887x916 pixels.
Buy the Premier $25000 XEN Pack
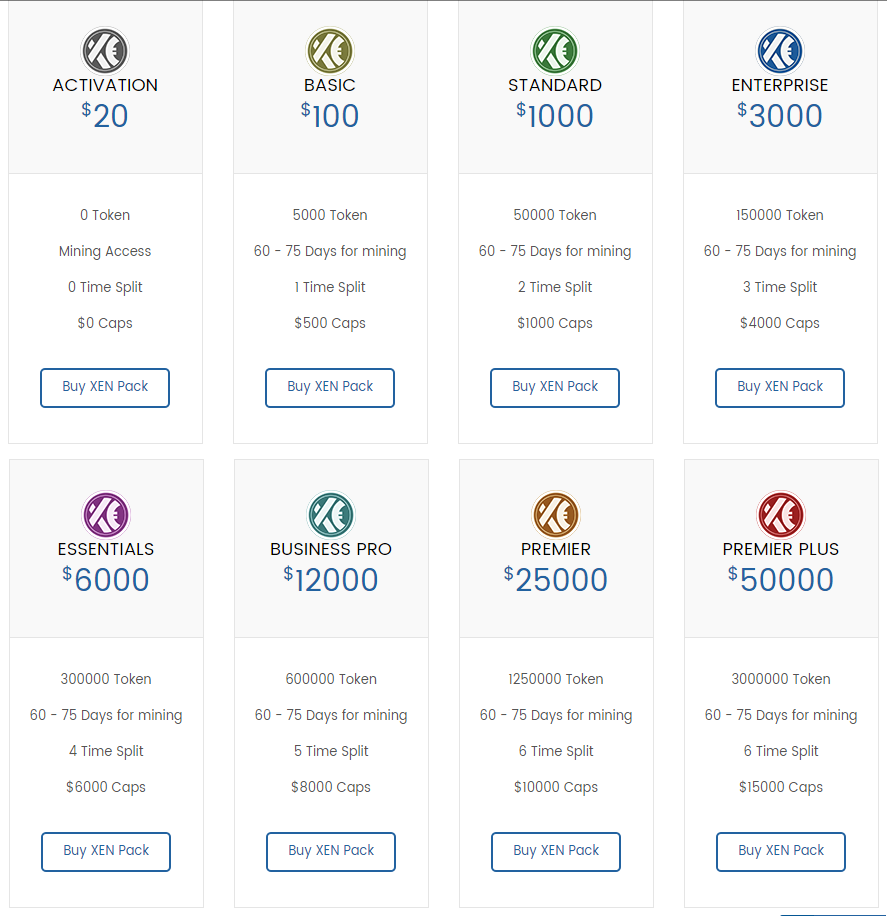(x=556, y=852)
